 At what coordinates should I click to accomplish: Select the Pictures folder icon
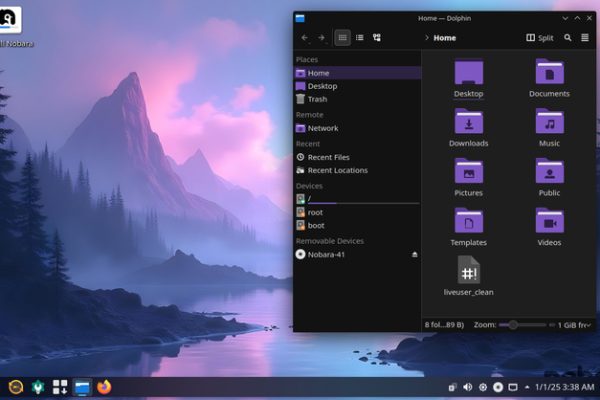469,178
